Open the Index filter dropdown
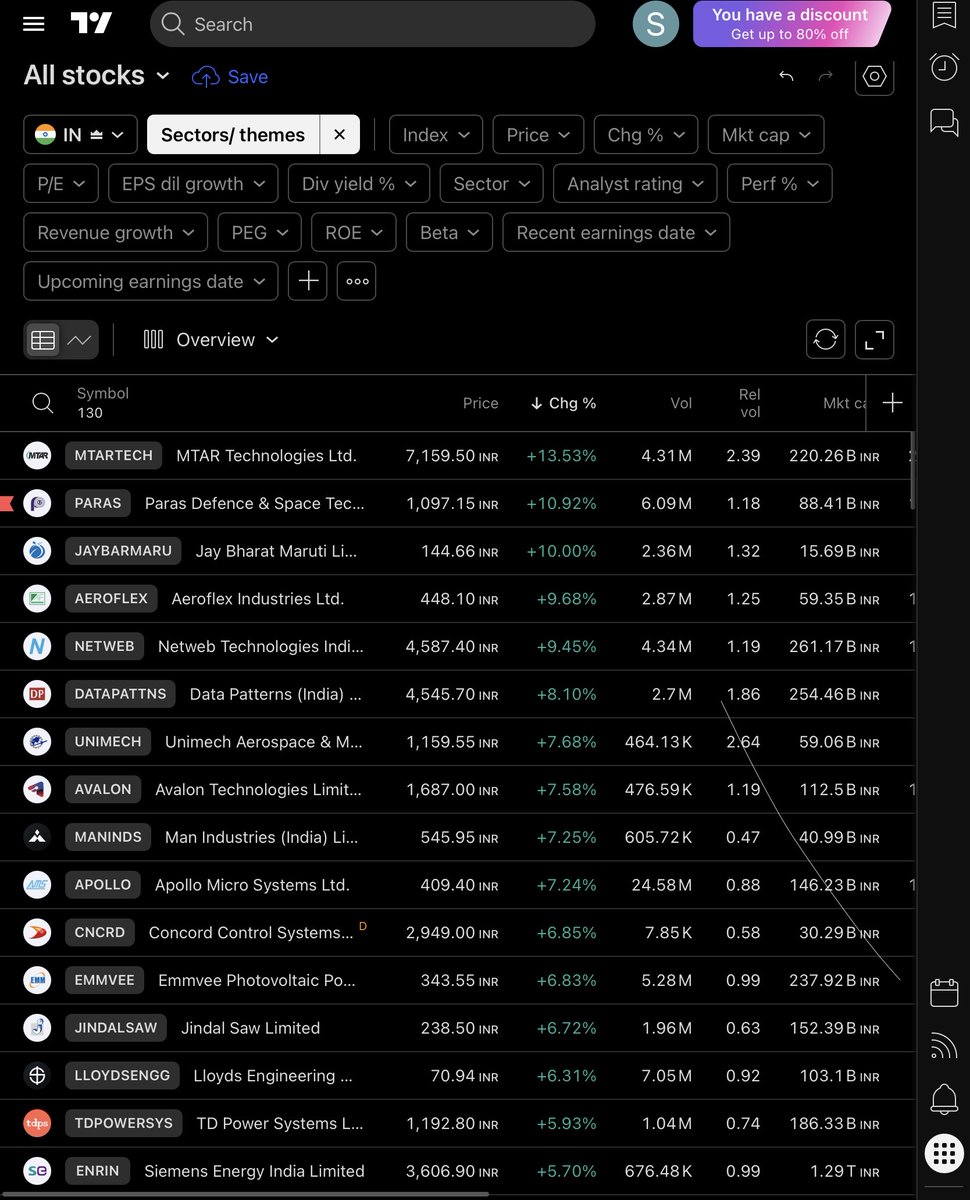The height and width of the screenshot is (1200, 970). 436,135
